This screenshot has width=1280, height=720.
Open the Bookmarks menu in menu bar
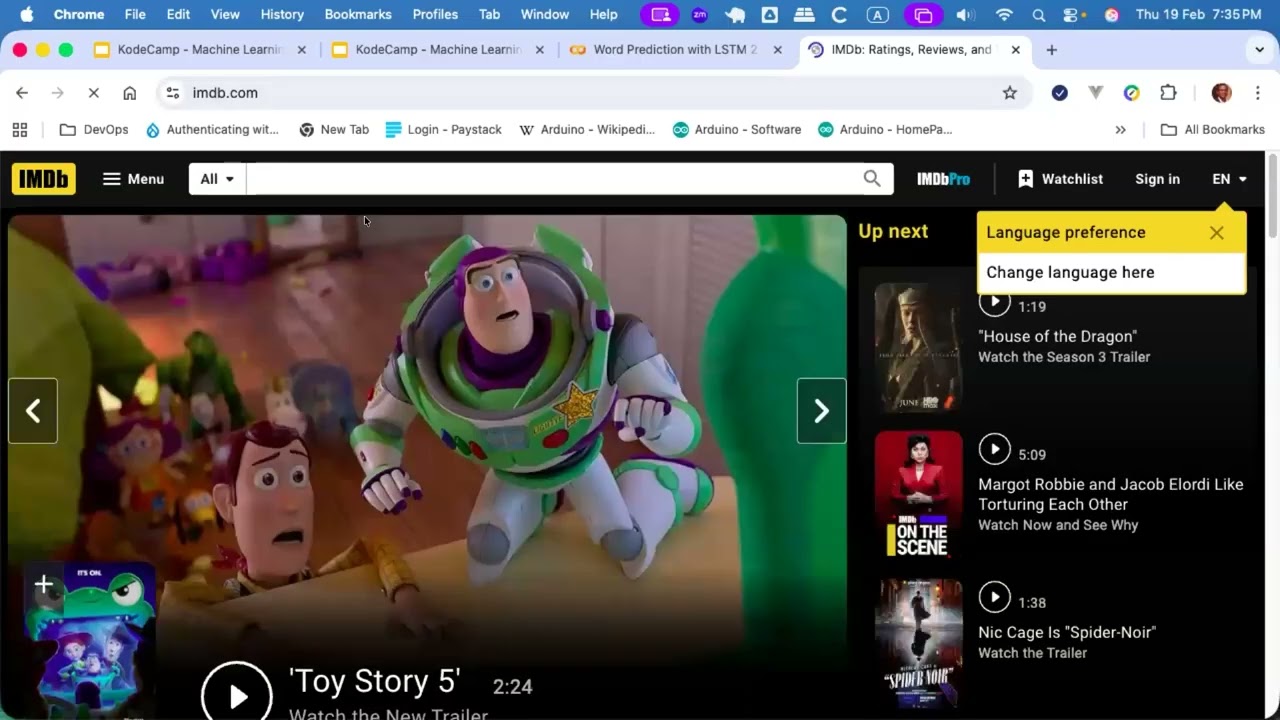(358, 15)
